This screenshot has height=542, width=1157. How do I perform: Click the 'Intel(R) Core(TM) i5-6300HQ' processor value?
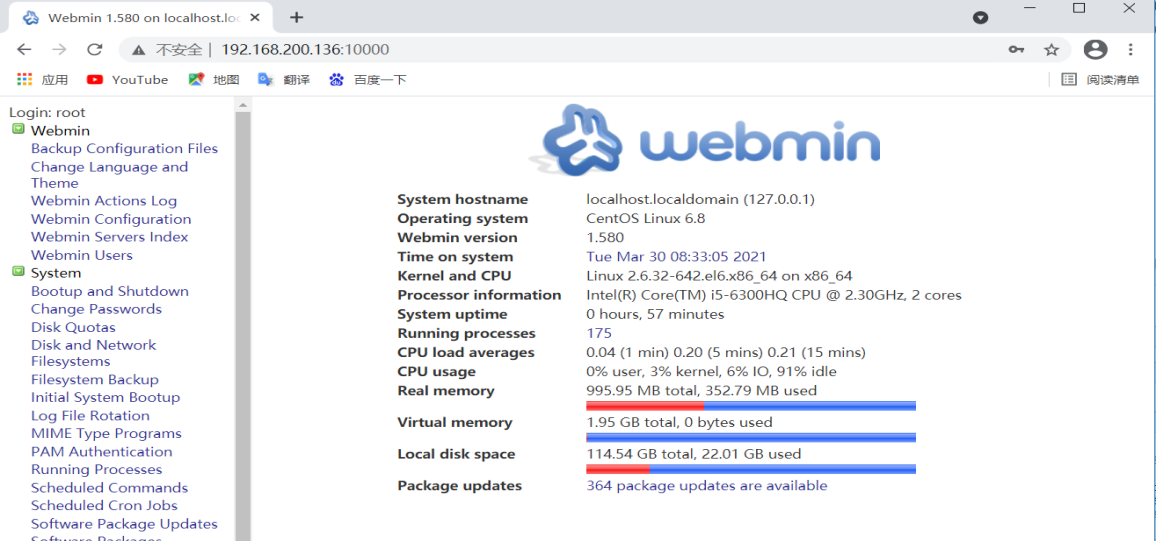773,295
